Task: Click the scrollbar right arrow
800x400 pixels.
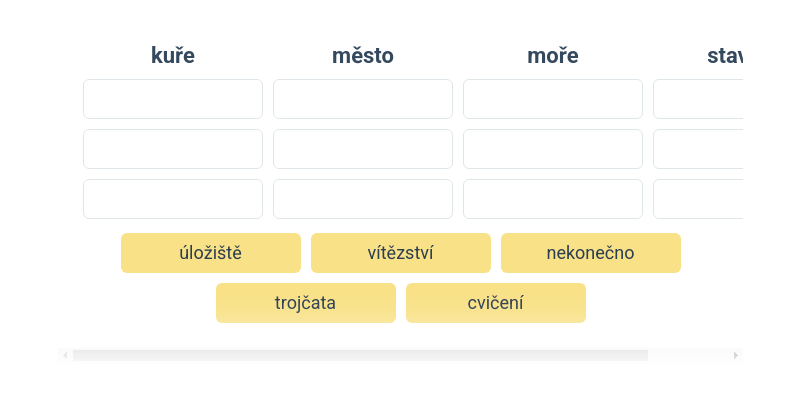Action: [x=736, y=355]
